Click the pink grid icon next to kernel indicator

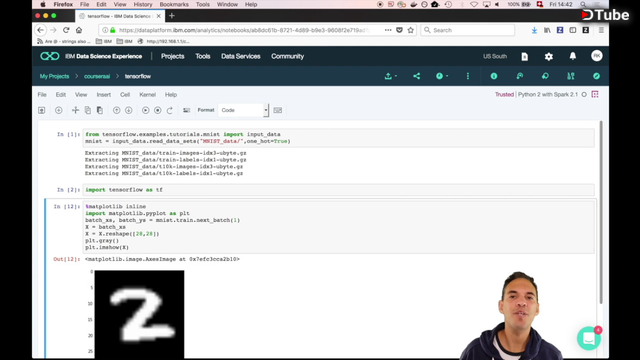point(595,94)
